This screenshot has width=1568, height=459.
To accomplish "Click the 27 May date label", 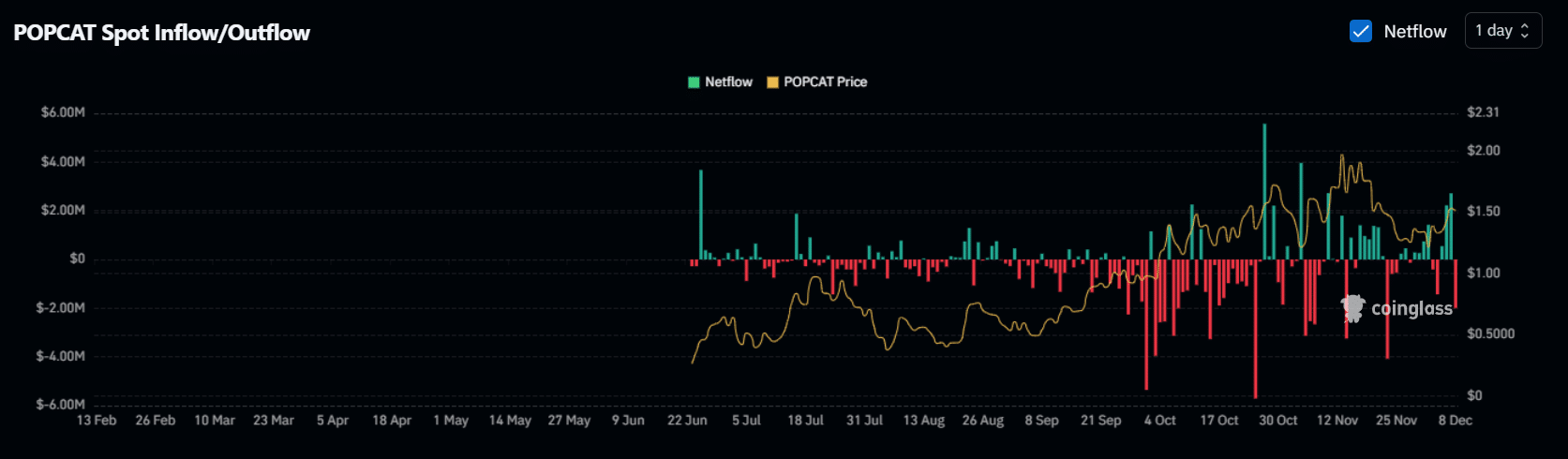I will coord(569,420).
